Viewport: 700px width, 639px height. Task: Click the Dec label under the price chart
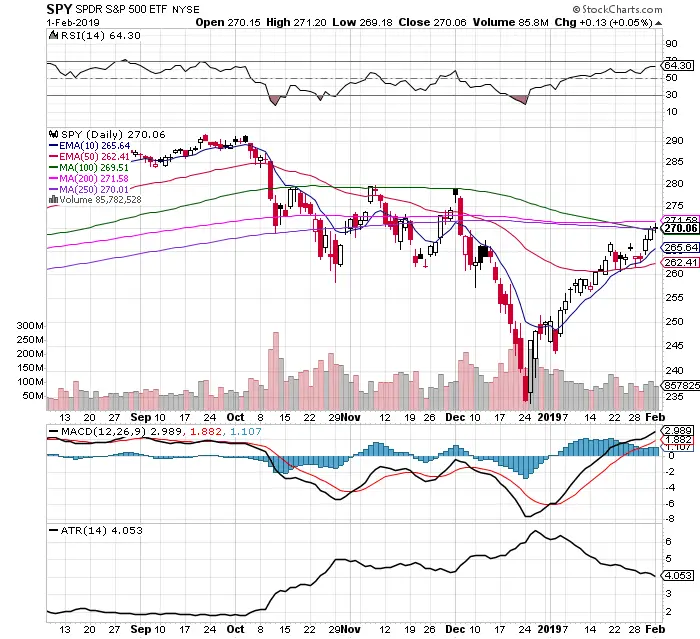455,417
